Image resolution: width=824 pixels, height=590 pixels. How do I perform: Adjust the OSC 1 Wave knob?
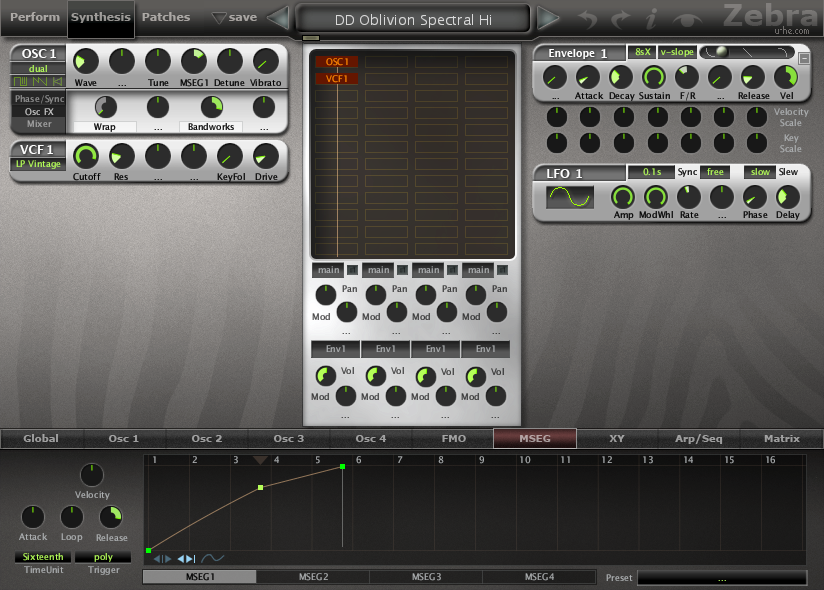pos(85,61)
